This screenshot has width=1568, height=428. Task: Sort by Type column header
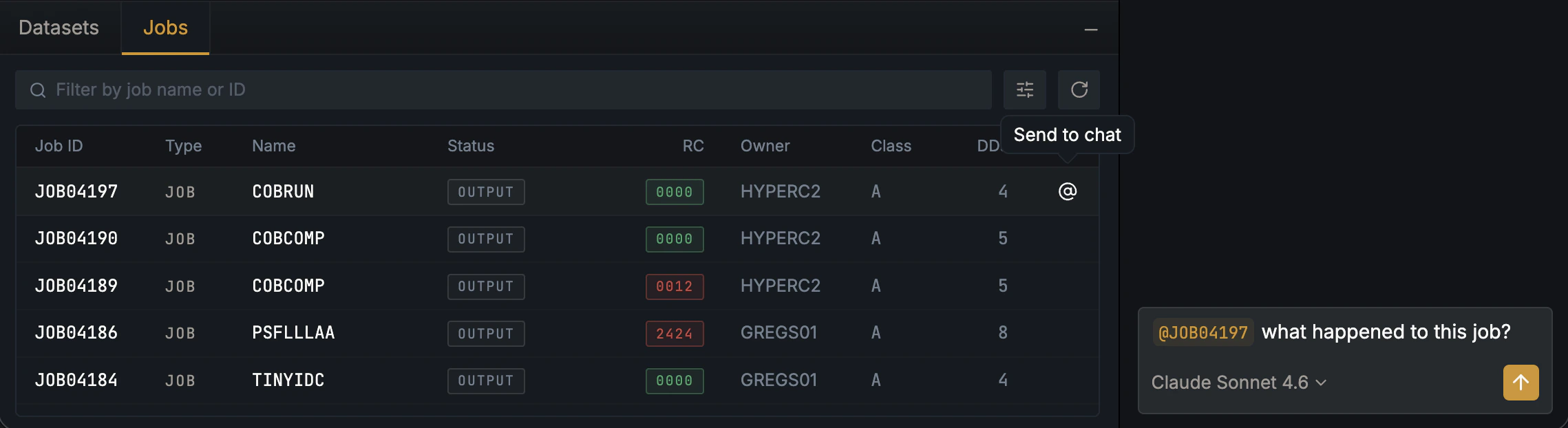click(183, 146)
